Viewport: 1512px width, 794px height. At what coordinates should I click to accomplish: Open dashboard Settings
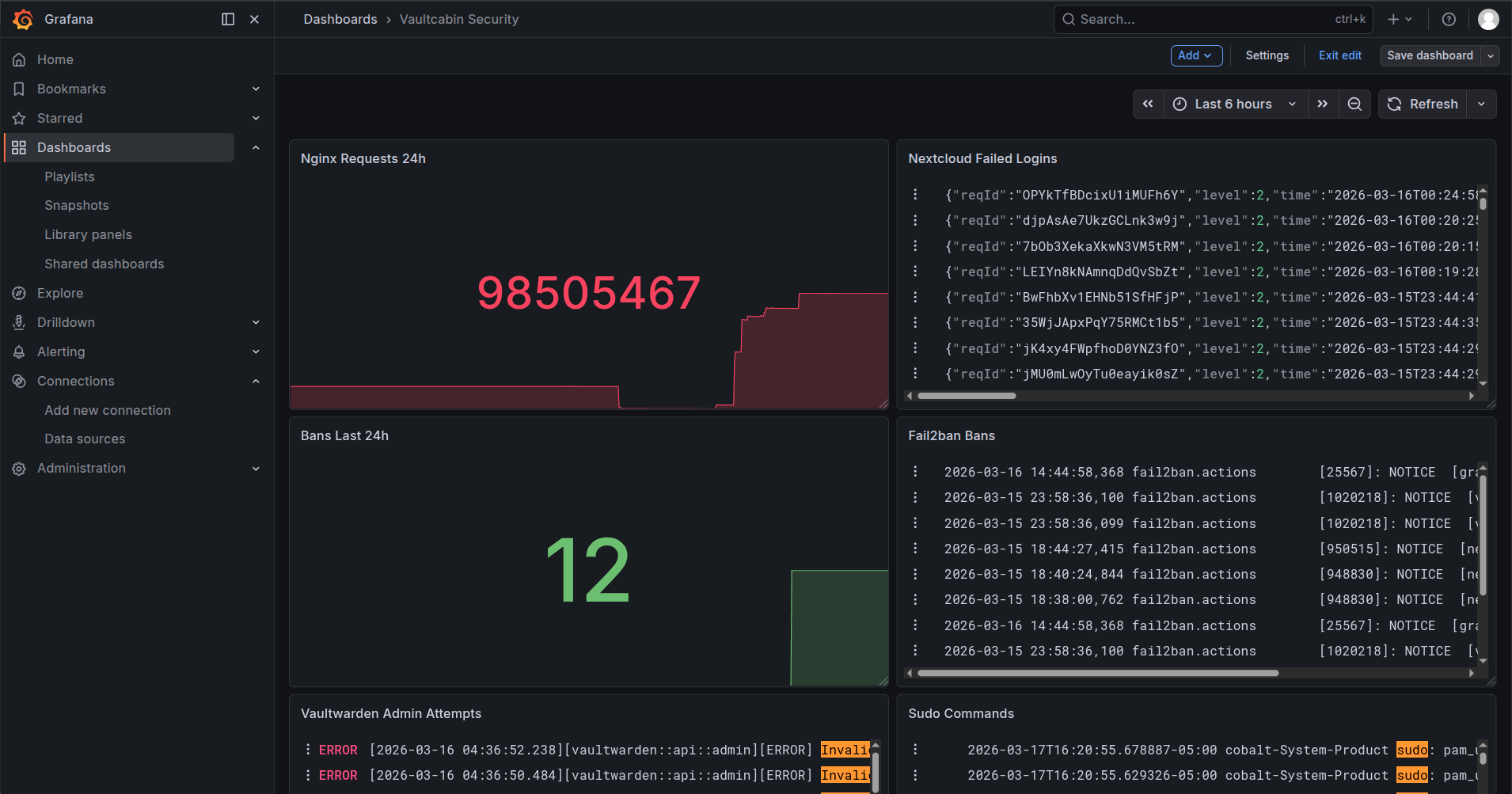pos(1267,55)
